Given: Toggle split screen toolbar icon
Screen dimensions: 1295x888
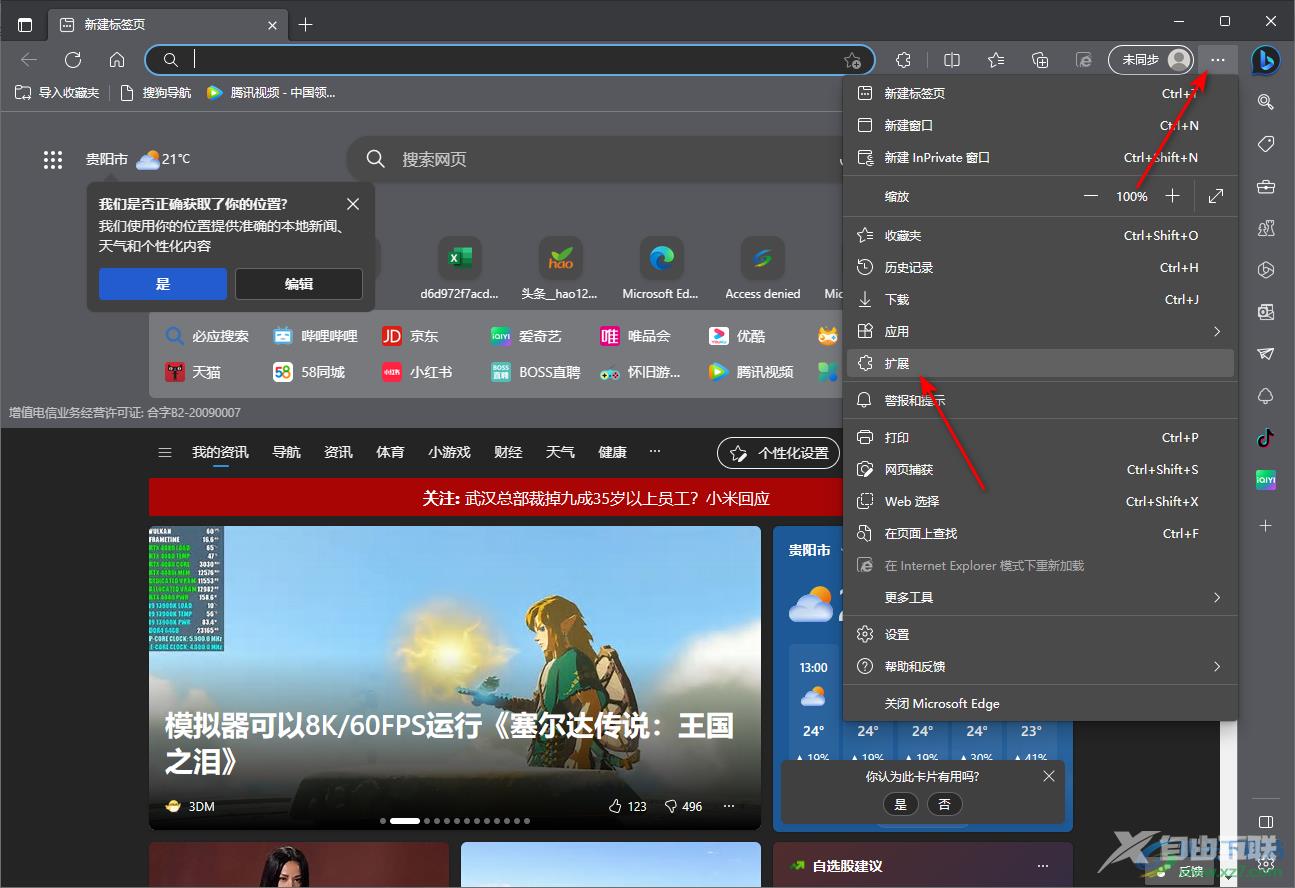Looking at the screenshot, I should coord(952,60).
